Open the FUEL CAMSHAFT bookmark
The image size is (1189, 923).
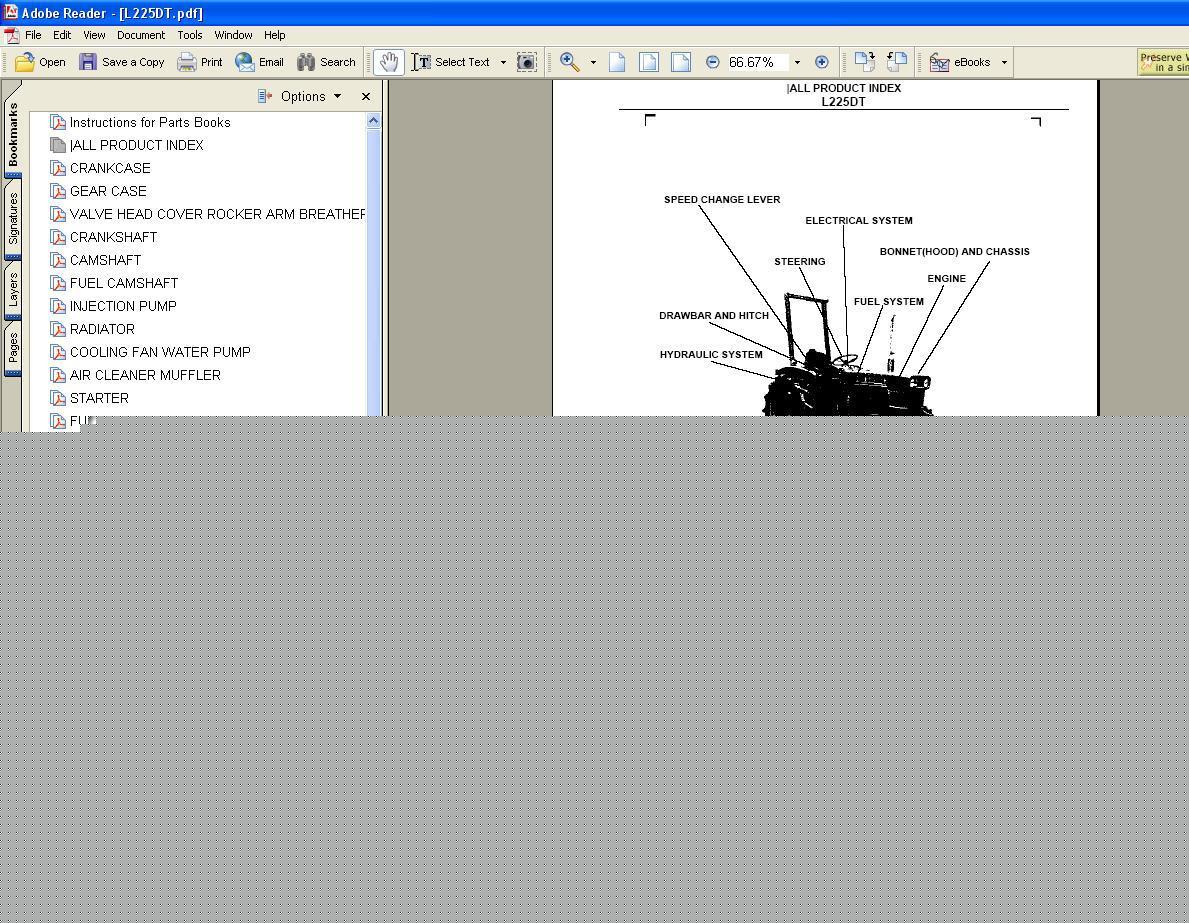124,283
